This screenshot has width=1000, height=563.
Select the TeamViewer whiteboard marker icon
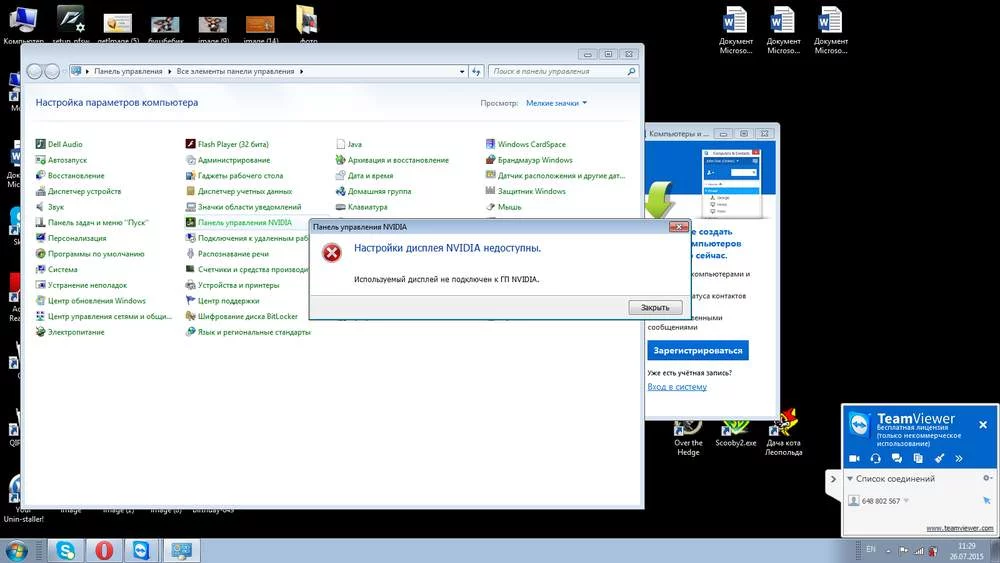pos(939,458)
